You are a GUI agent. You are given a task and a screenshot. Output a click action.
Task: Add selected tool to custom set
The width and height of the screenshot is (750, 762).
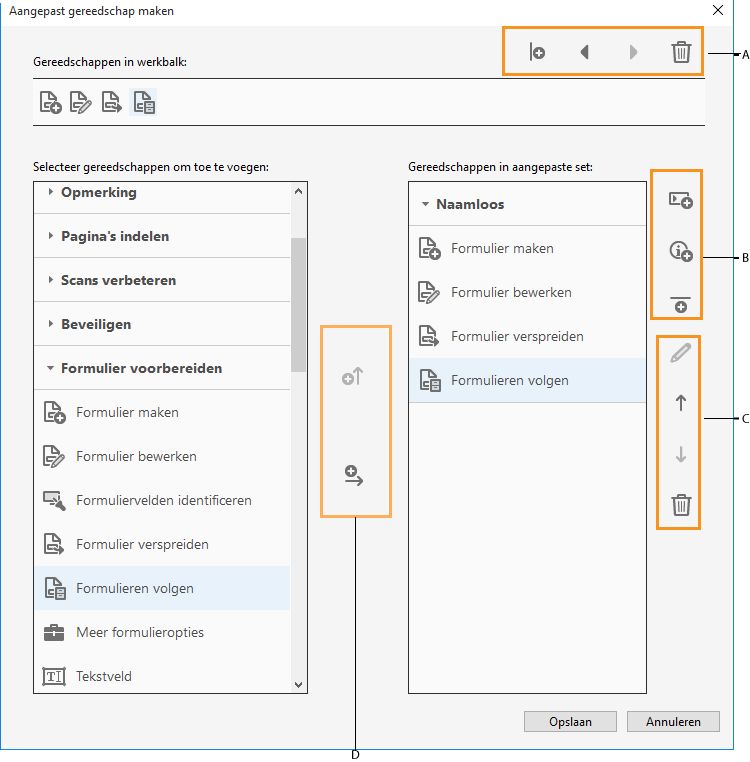pyautogui.click(x=352, y=476)
